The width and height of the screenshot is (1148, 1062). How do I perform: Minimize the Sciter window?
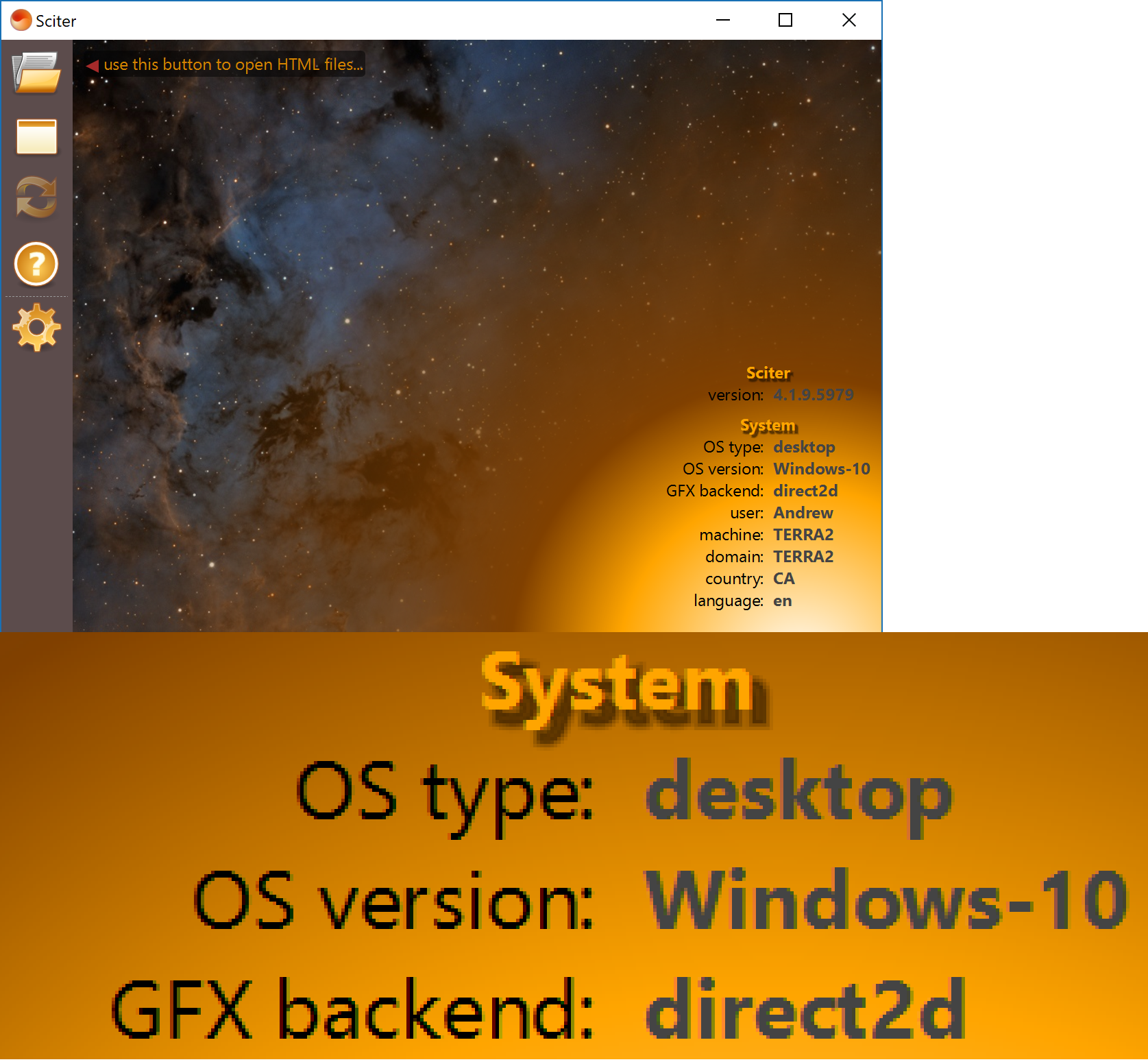[722, 21]
